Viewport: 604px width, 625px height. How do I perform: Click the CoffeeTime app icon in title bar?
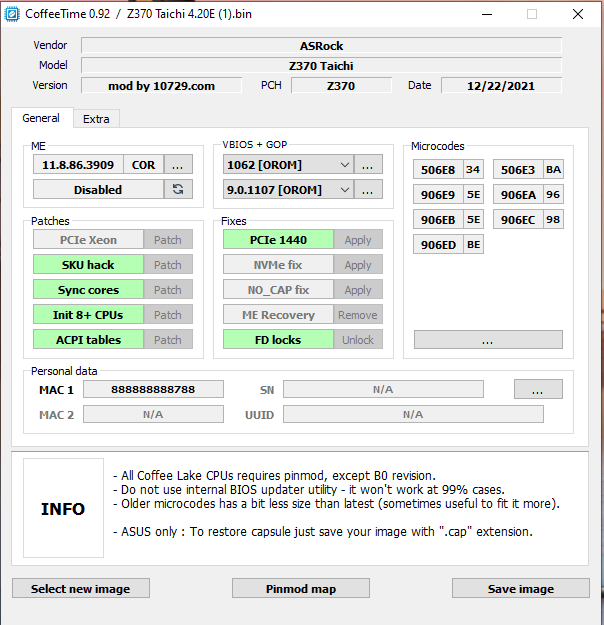(12, 14)
